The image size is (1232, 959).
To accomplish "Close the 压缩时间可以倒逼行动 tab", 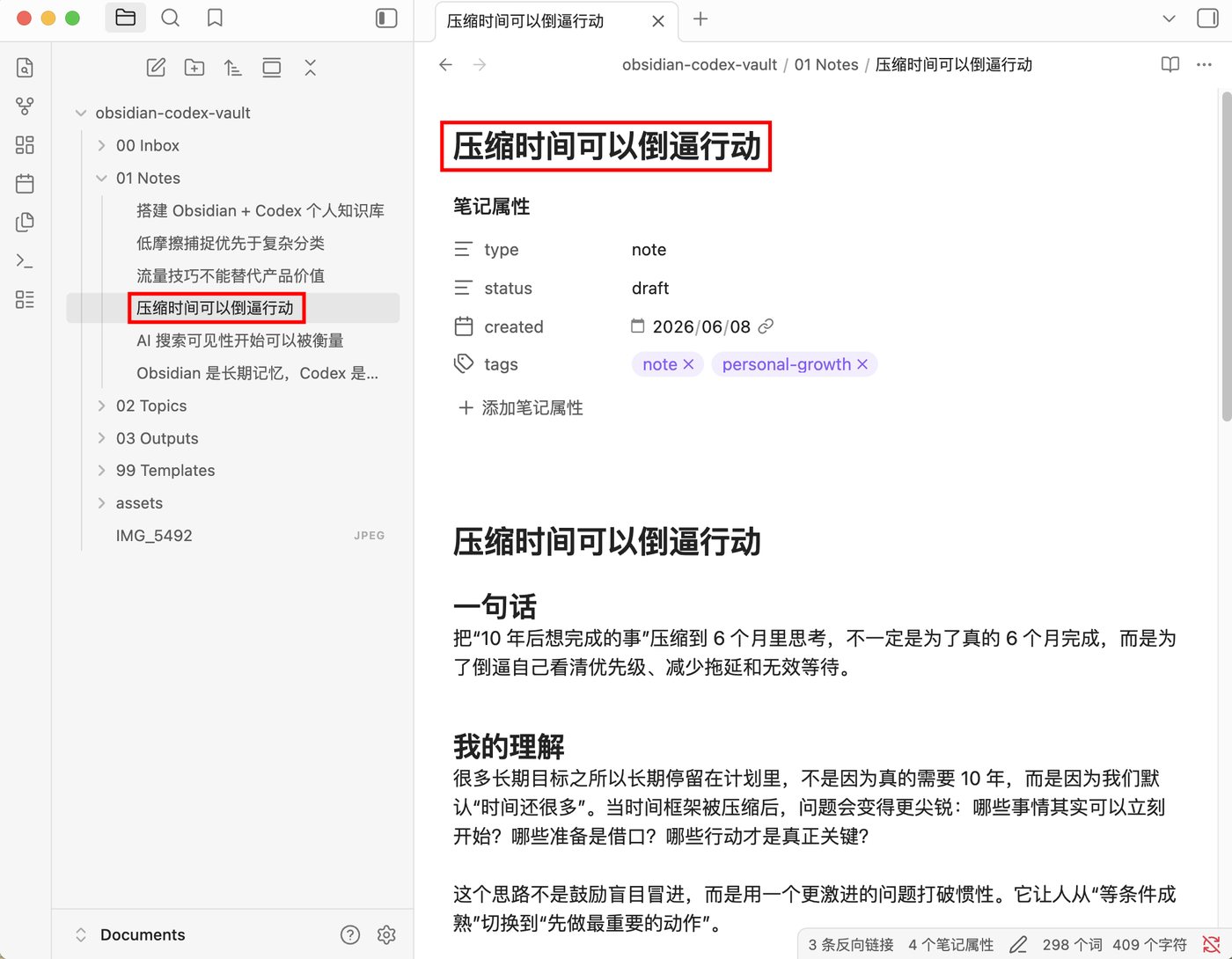I will pos(658,21).
